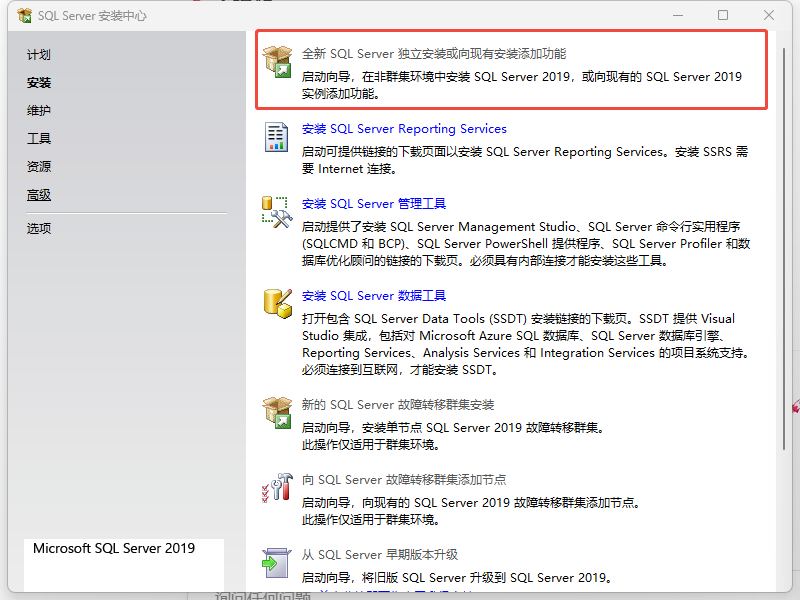Click the text 在非群集环境中安装 SQL Server 2019
This screenshot has height=600, width=800.
pyautogui.click(x=465, y=77)
